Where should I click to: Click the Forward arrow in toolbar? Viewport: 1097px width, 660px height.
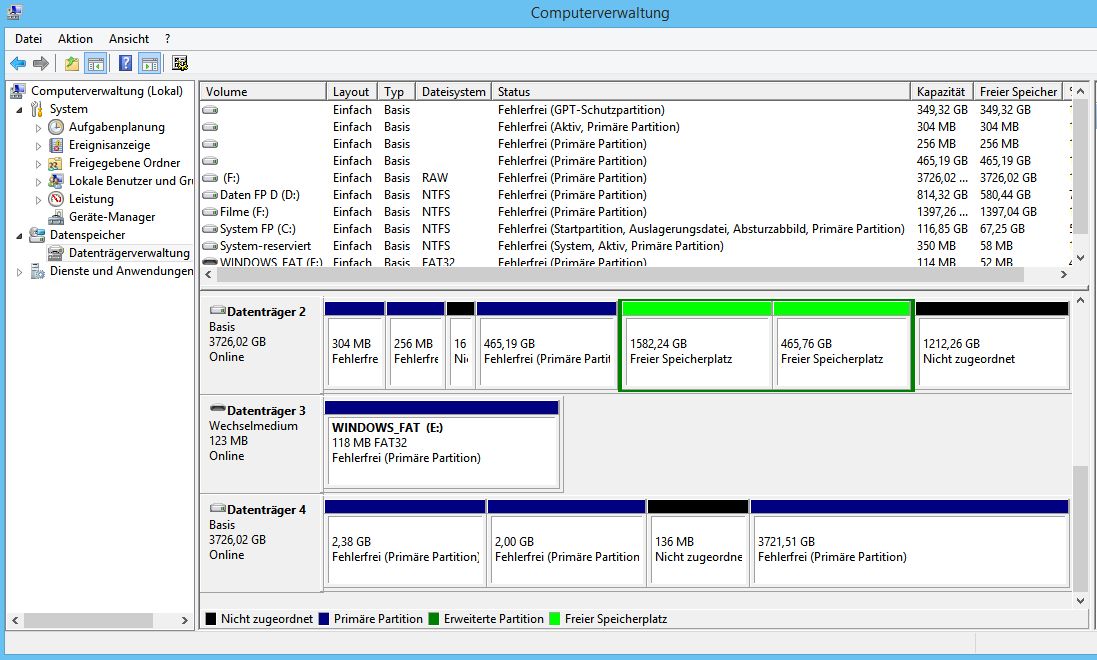coord(41,64)
